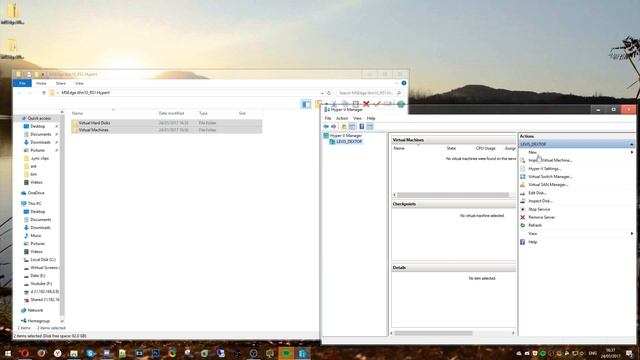Expand the View submenu arrow in Actions pane
This screenshot has height=360, width=640.
click(x=632, y=233)
